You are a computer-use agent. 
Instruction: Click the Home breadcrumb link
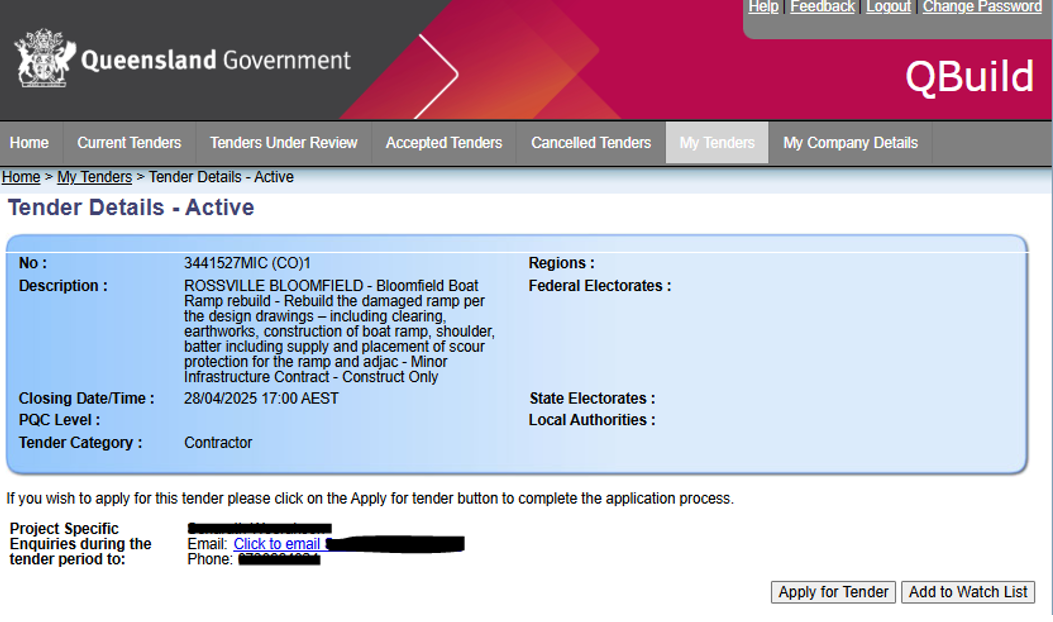(x=21, y=177)
